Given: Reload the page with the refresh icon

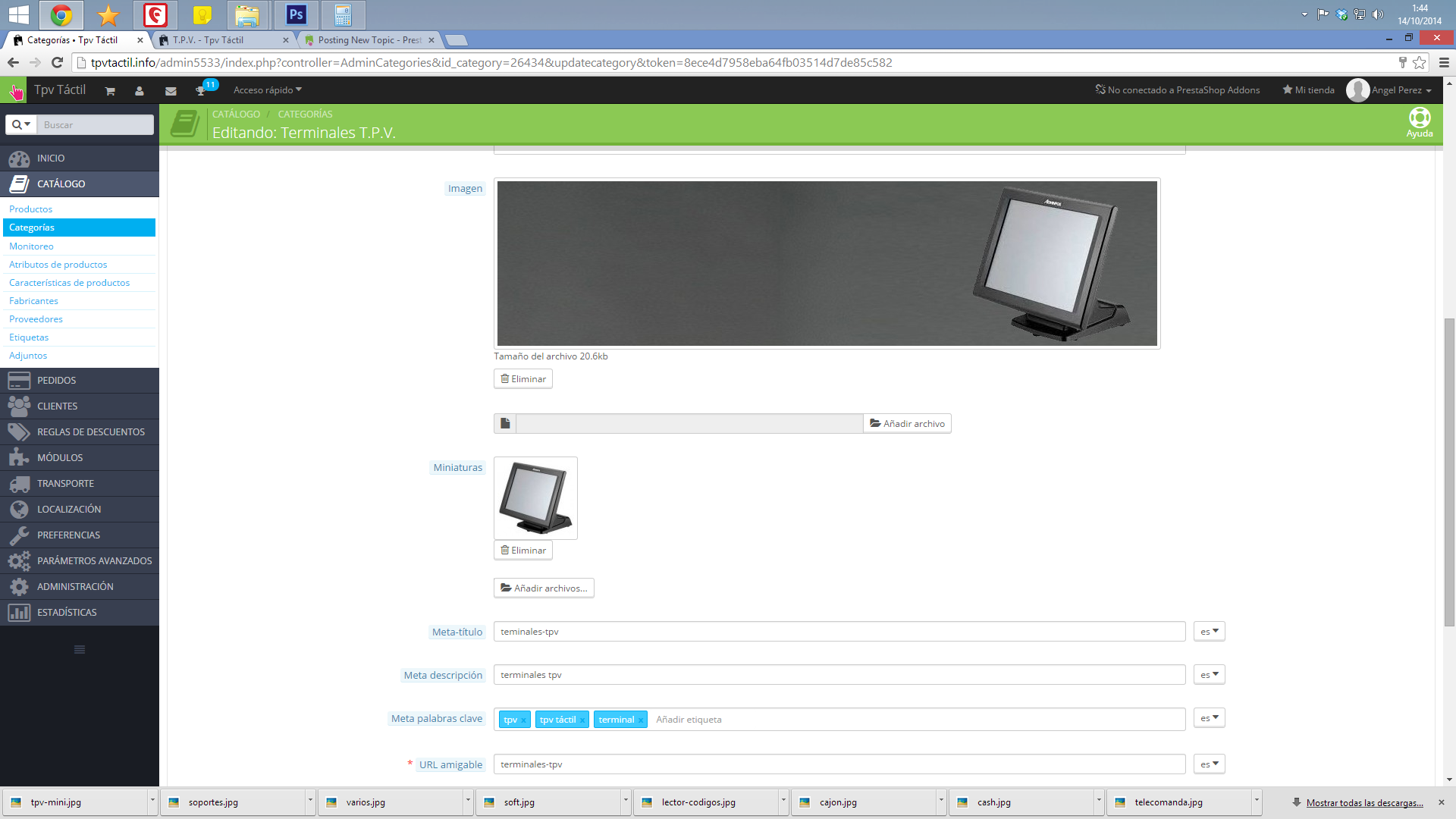Looking at the screenshot, I should 57,63.
